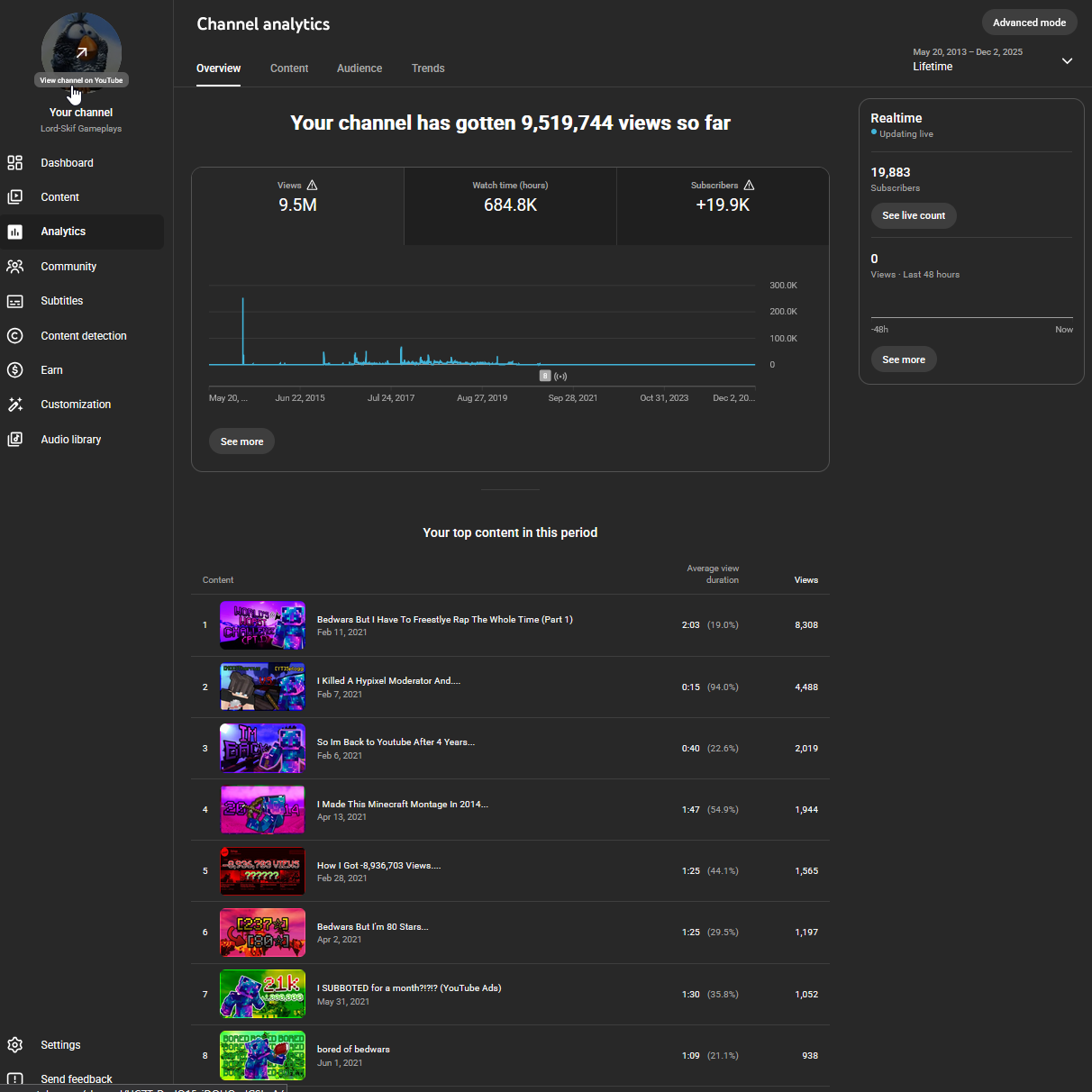Open Subtitles via its sidebar icon
Image resolution: width=1092 pixels, height=1092 pixels.
(15, 301)
